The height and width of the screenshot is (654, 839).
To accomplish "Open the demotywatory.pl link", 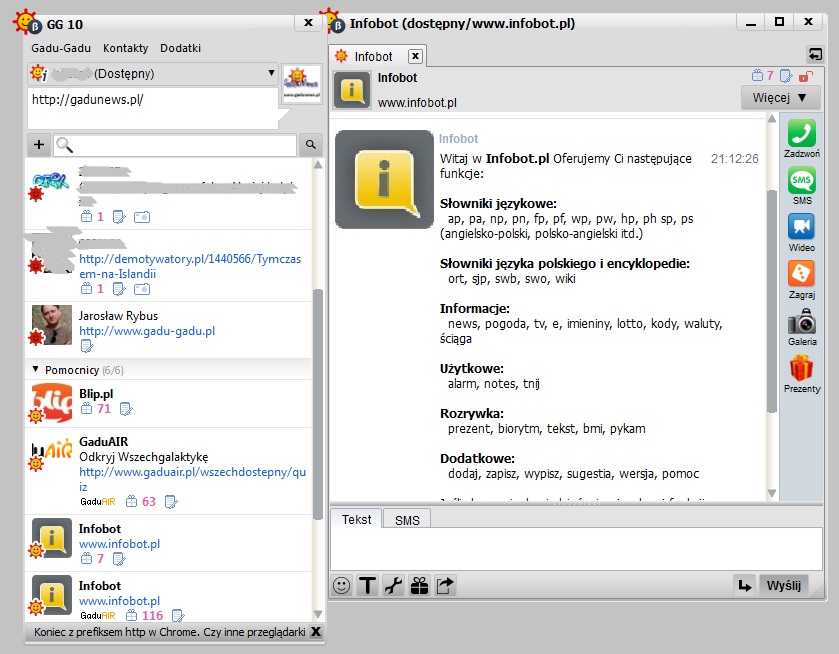I will pyautogui.click(x=190, y=266).
